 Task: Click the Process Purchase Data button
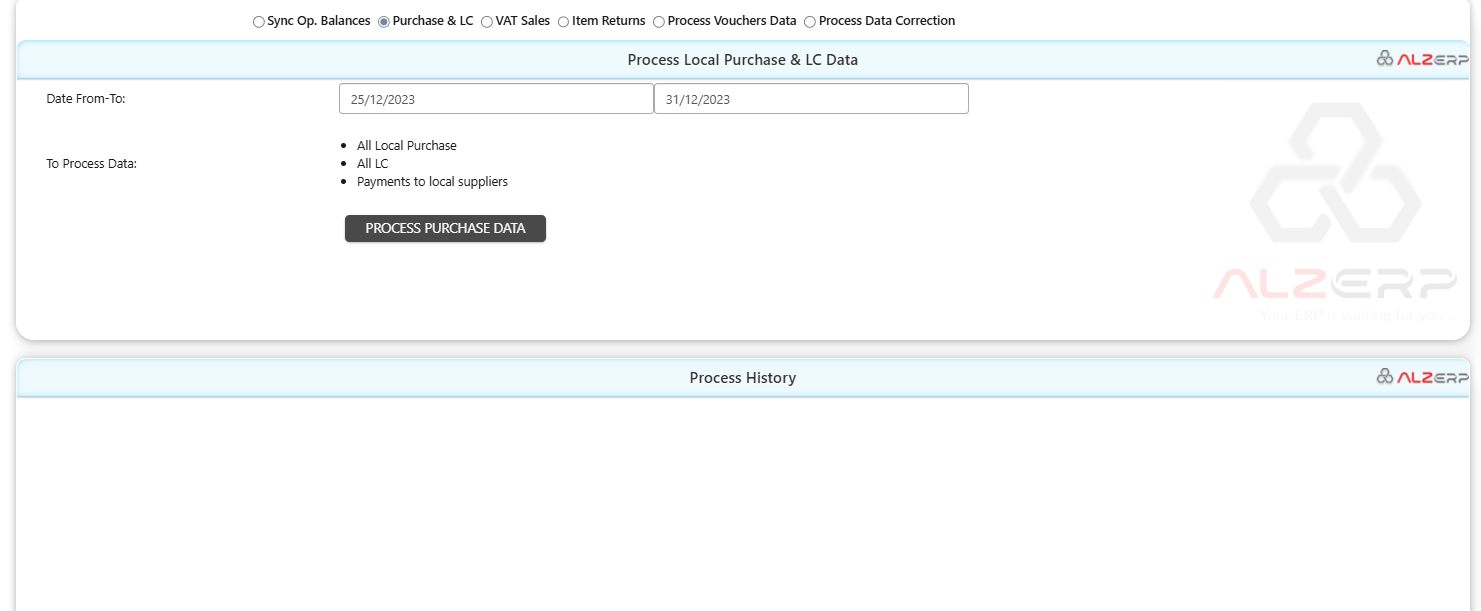pyautogui.click(x=445, y=228)
